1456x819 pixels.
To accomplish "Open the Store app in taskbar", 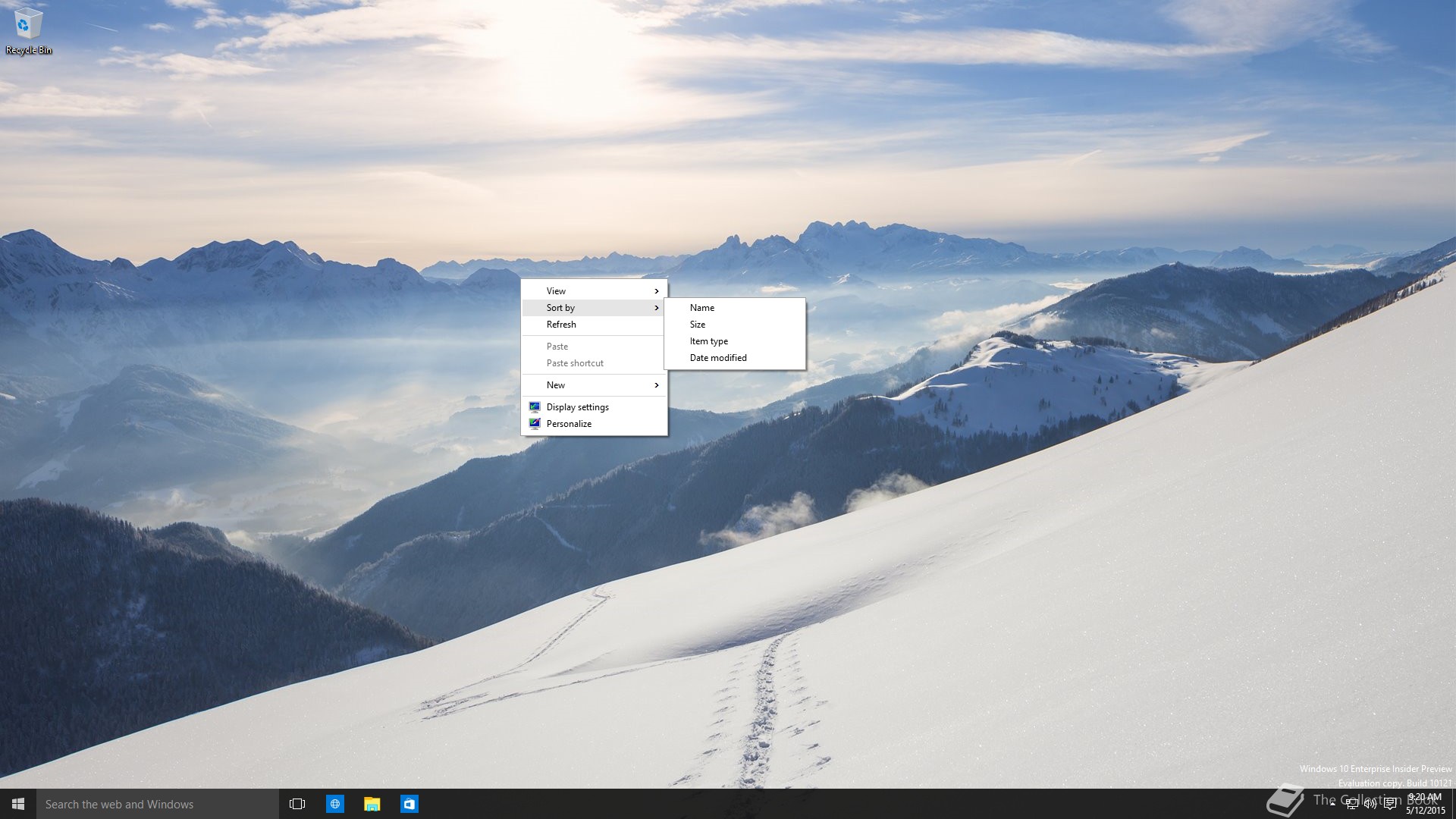I will (409, 804).
